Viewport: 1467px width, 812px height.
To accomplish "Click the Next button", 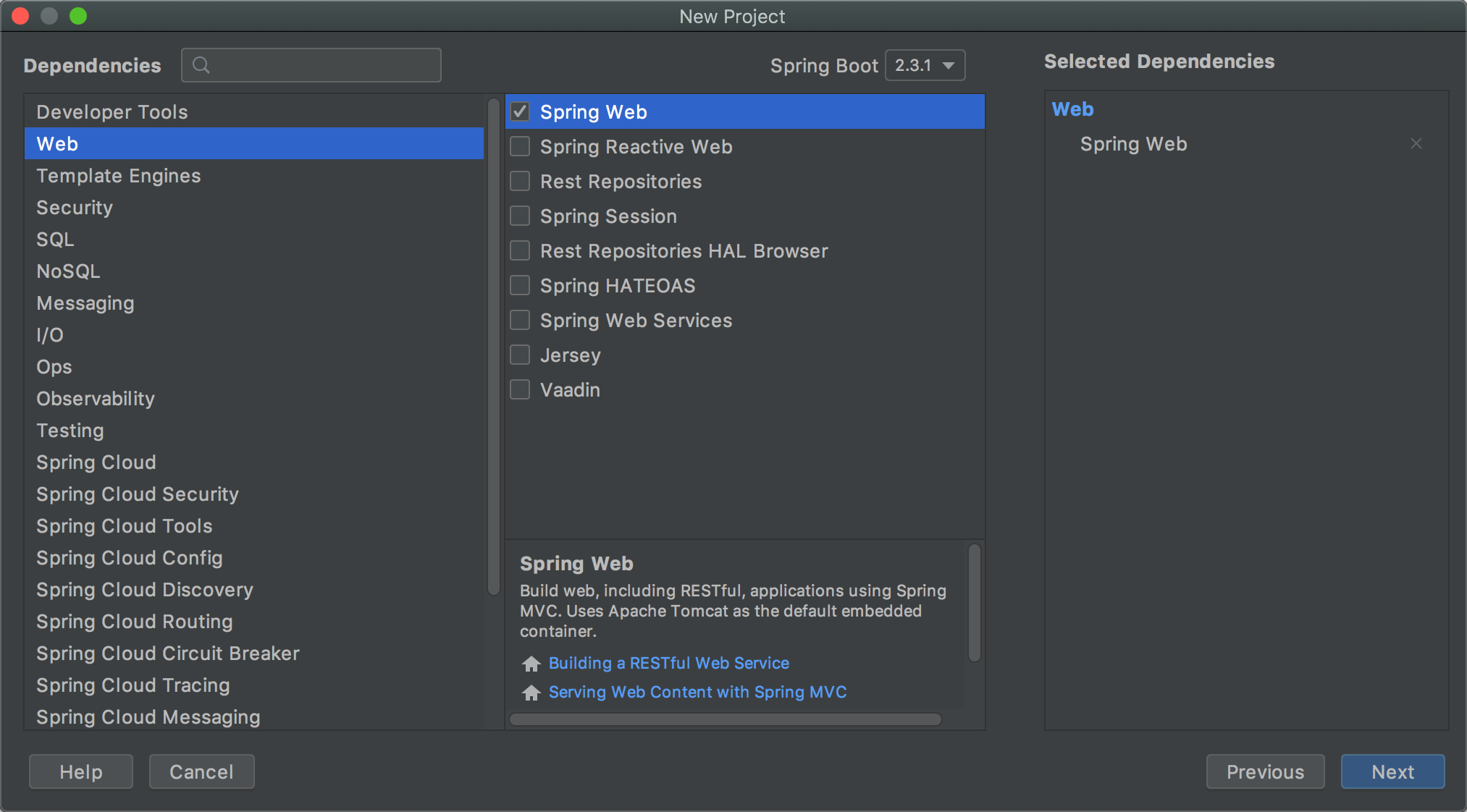I will tap(1392, 771).
